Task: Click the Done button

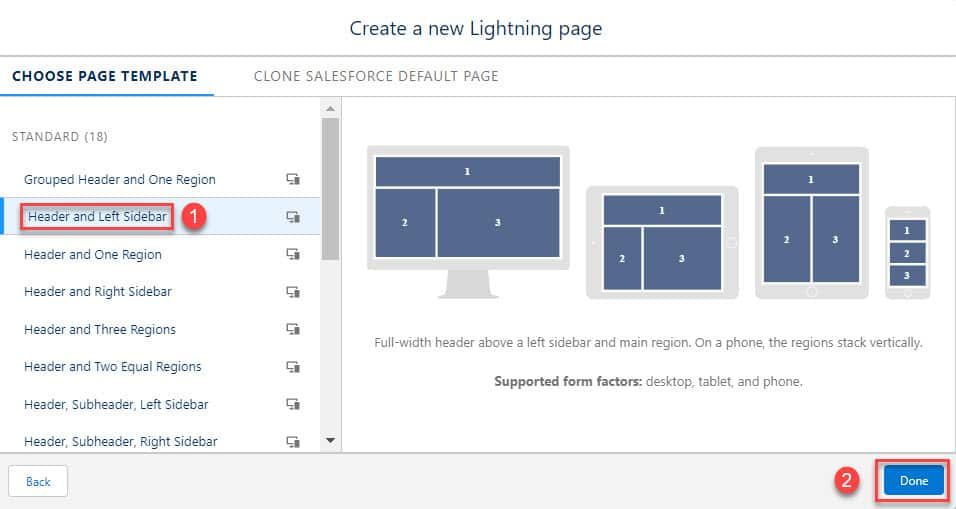Action: click(x=913, y=481)
